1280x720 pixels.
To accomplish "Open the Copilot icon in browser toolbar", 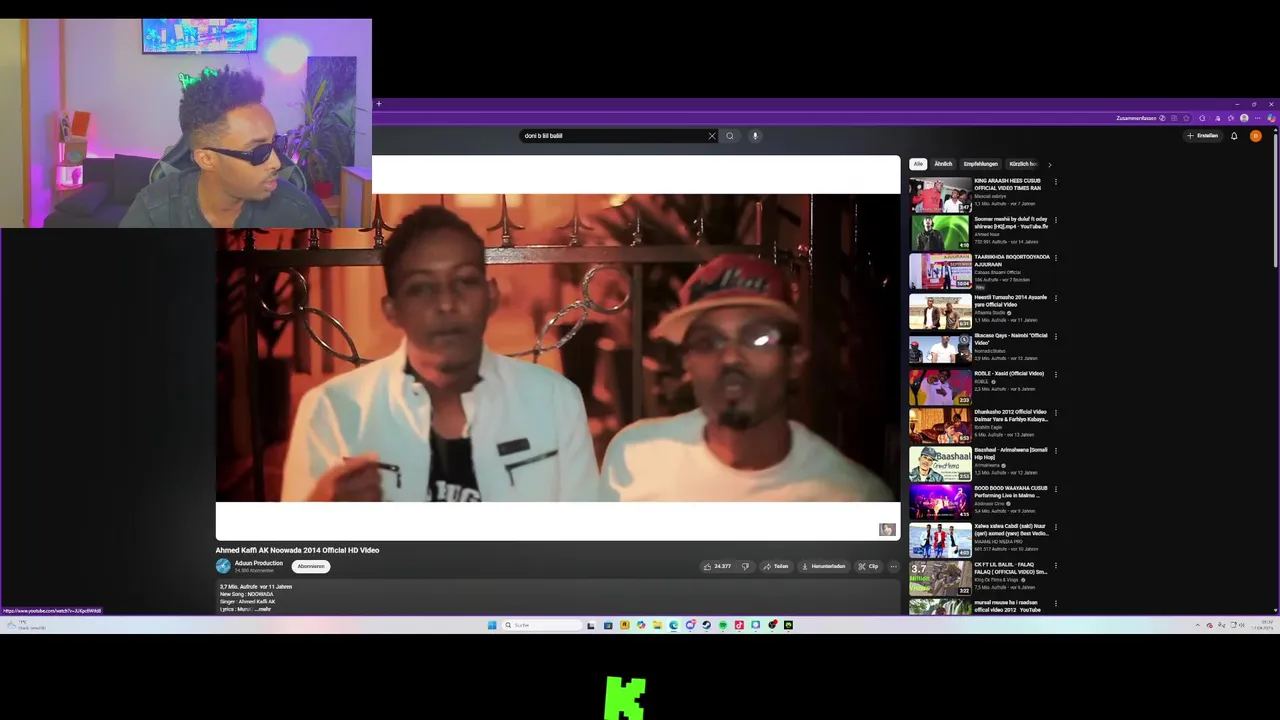I will 1272,118.
